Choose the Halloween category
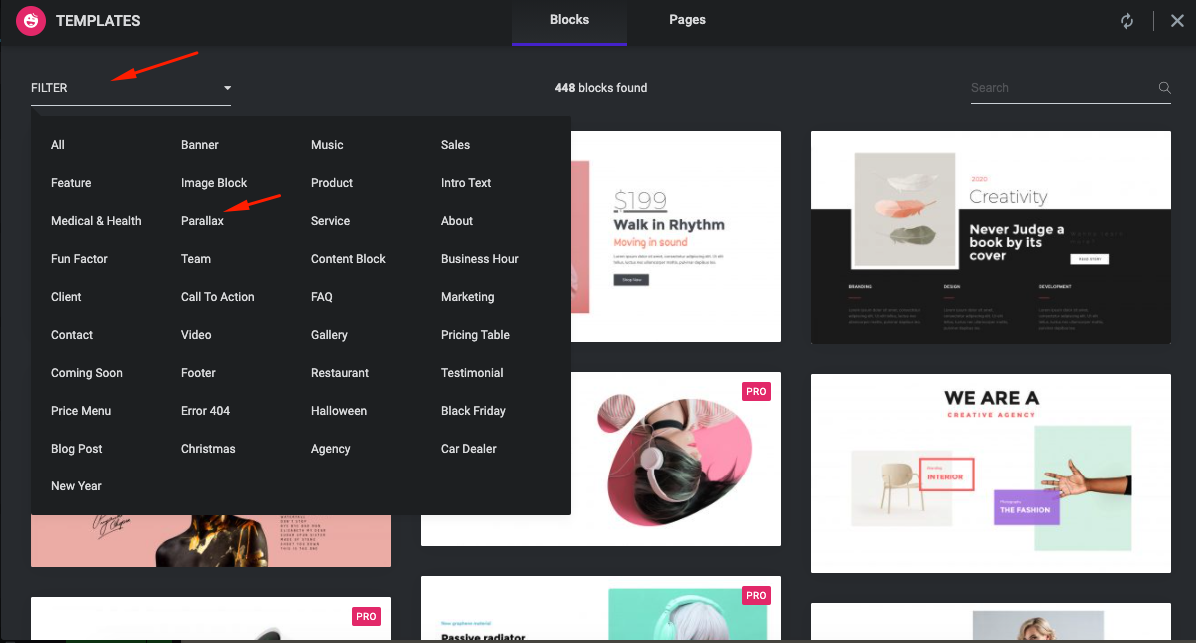1196x643 pixels. 339,411
